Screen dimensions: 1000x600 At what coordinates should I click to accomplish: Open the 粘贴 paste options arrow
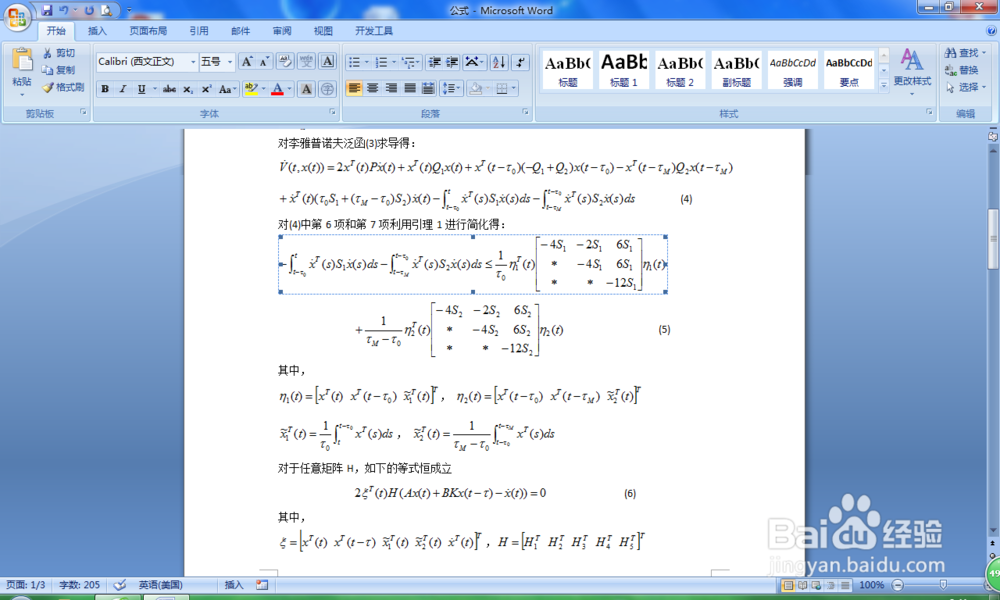(x=22, y=94)
